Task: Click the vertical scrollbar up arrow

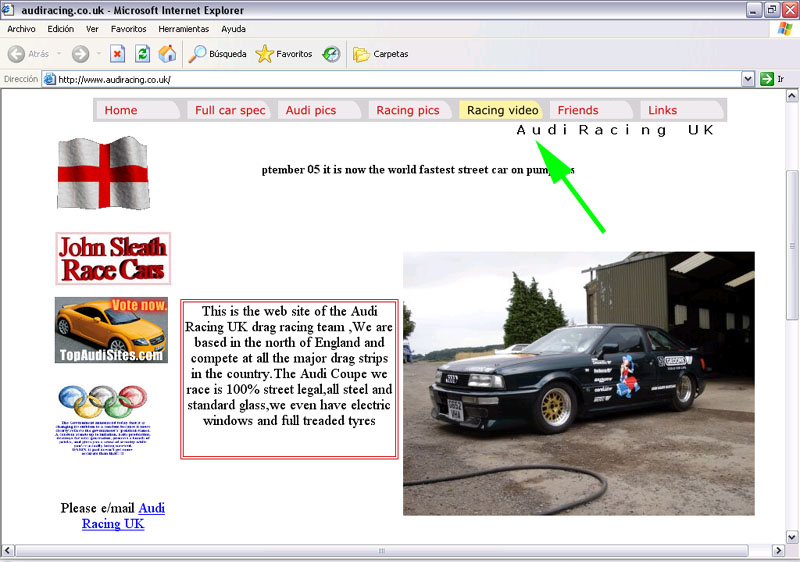Action: [791, 95]
